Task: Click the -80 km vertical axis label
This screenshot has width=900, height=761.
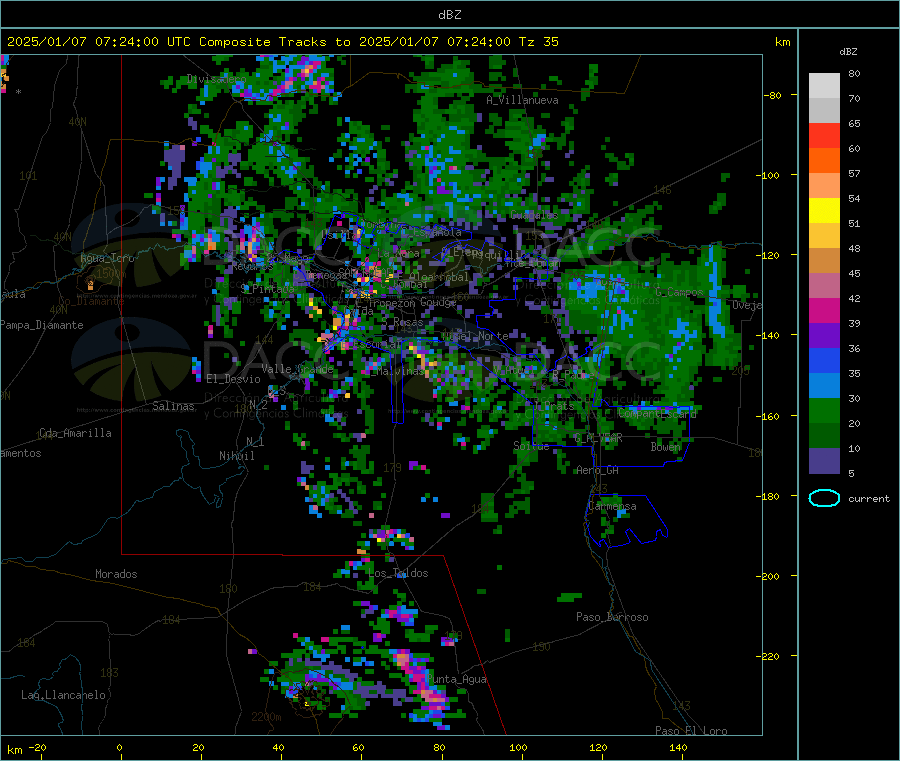Action: pos(773,95)
